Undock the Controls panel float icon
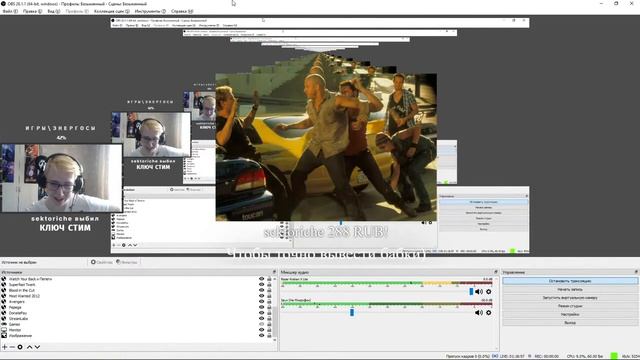 [636, 272]
